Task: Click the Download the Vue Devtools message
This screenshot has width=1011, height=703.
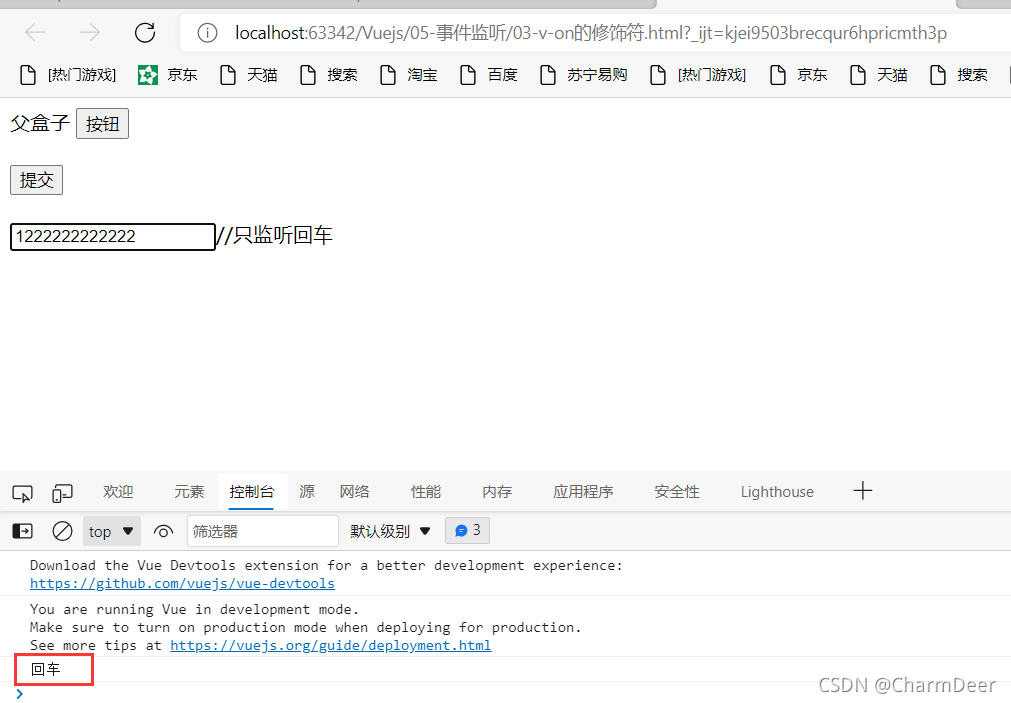Action: click(x=326, y=566)
